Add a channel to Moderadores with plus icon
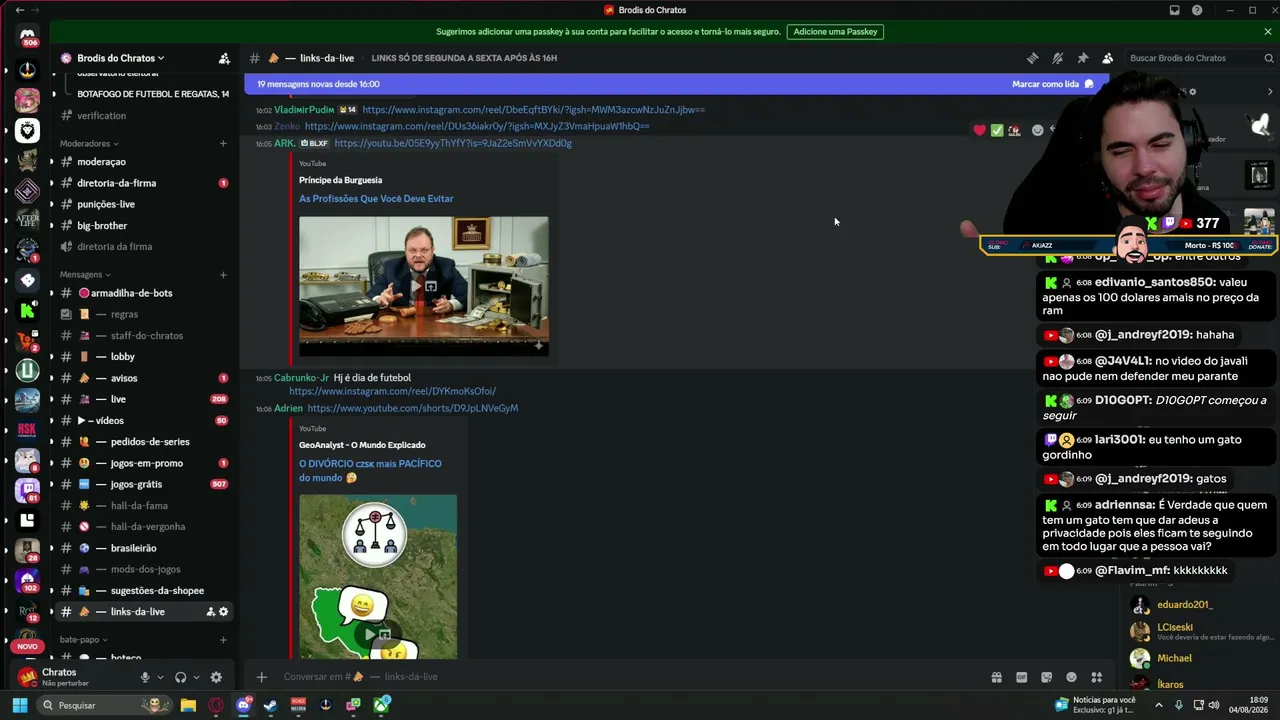Image resolution: width=1280 pixels, height=720 pixels. 223,143
